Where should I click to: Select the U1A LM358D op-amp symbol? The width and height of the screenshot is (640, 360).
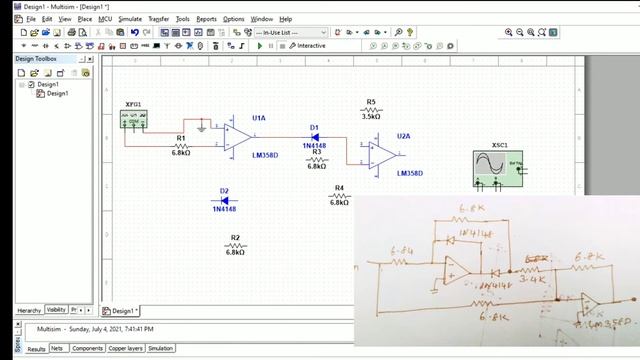click(x=237, y=138)
